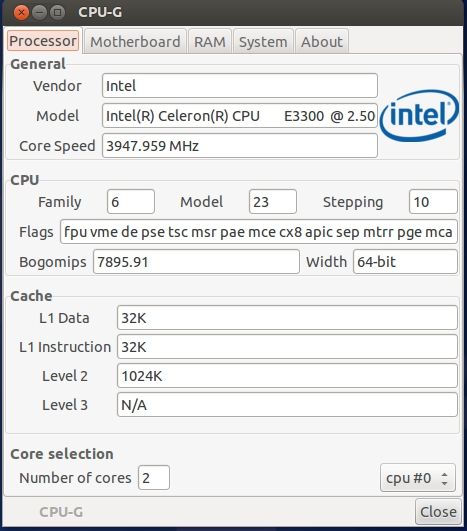Open the cpu #0 core selector
This screenshot has width=467, height=531.
(x=418, y=478)
